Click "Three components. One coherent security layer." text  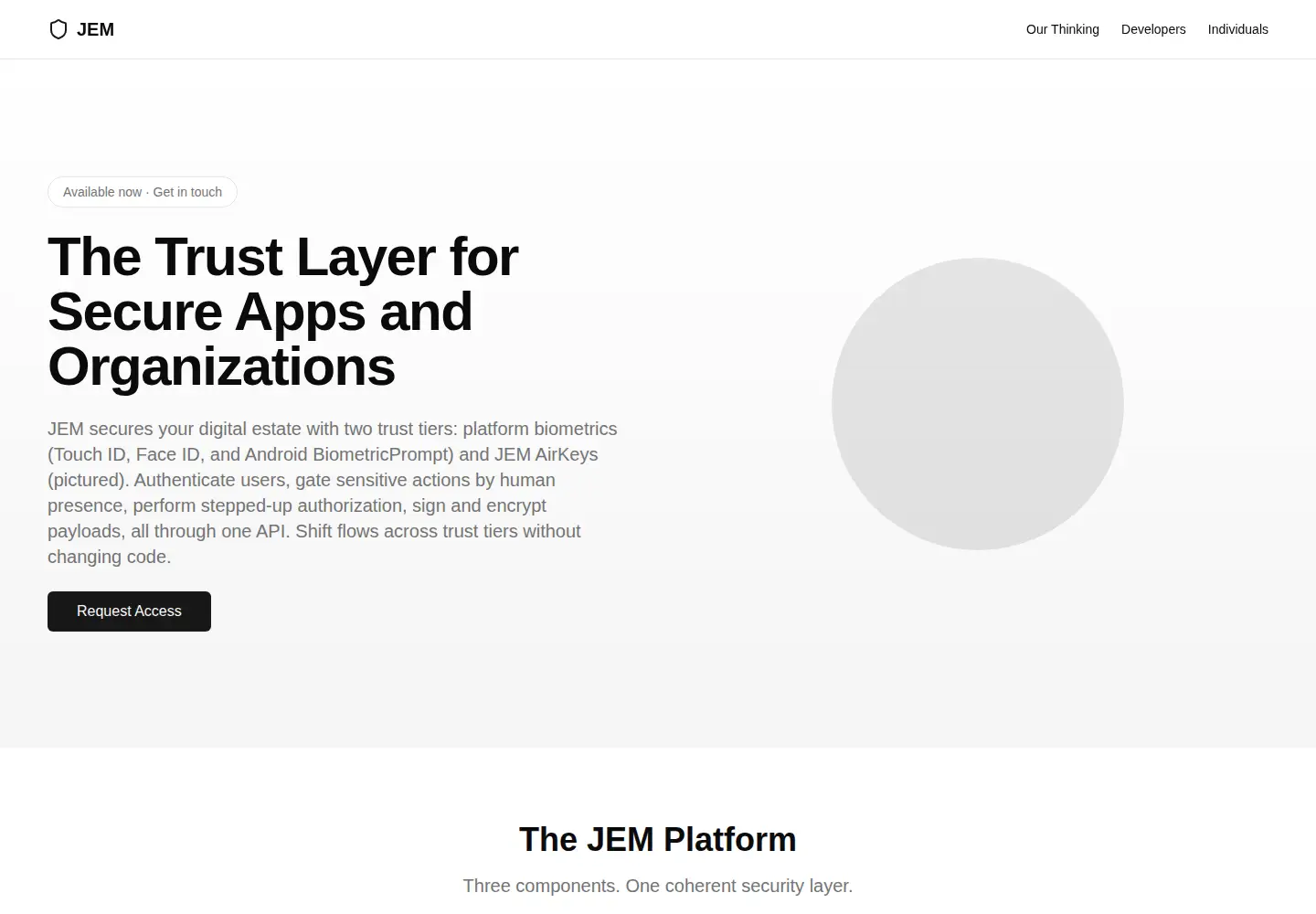click(x=658, y=886)
